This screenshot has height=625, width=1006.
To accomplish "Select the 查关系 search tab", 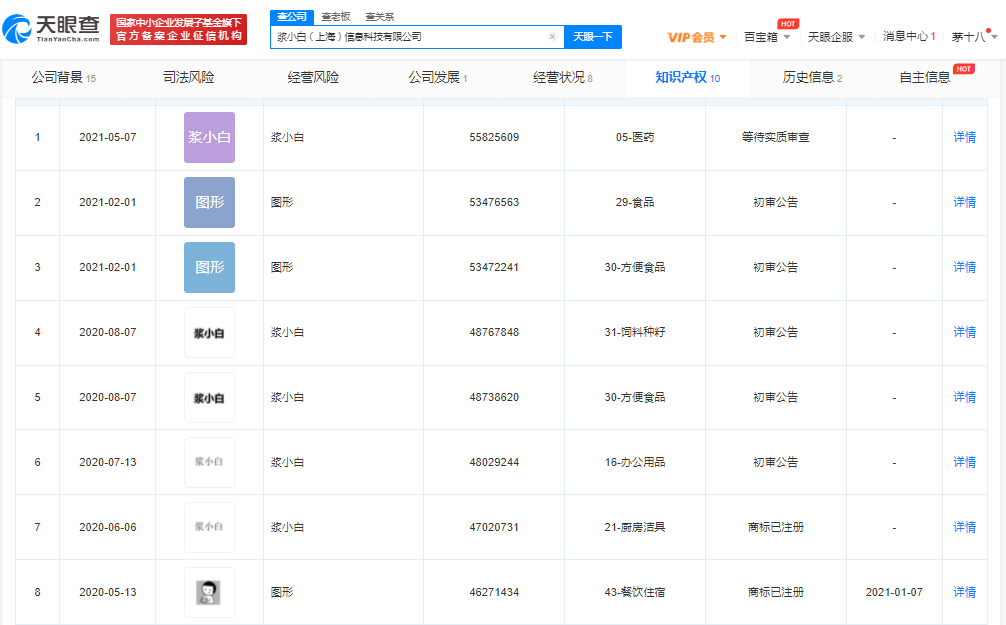I will click(380, 17).
